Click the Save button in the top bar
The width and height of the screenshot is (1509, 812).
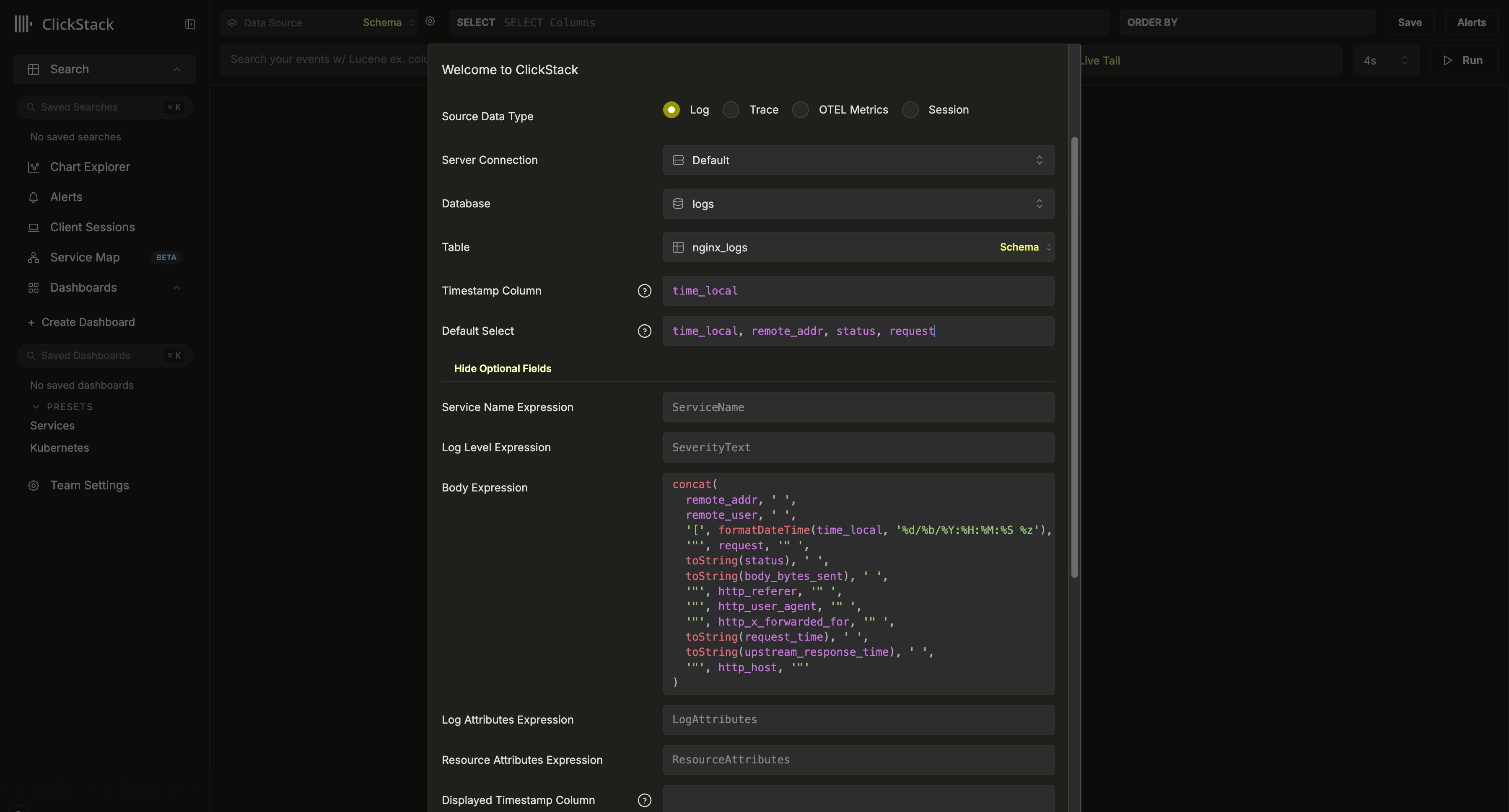[1410, 22]
